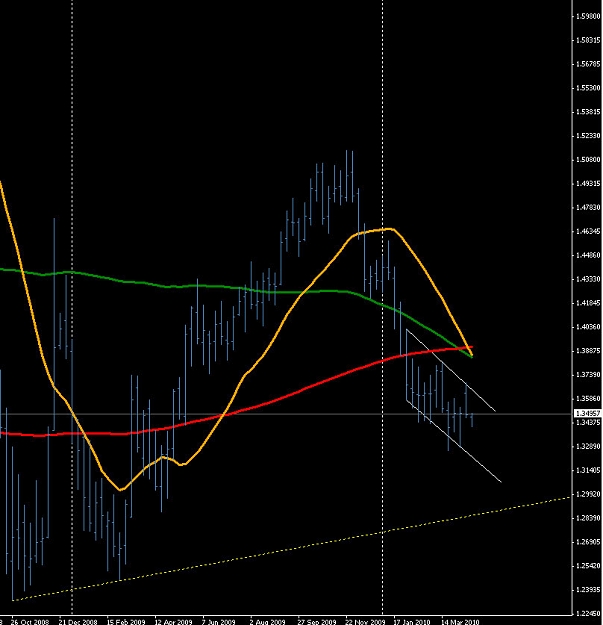Click the 1.50800 price label
603x625 pixels.
coord(588,160)
